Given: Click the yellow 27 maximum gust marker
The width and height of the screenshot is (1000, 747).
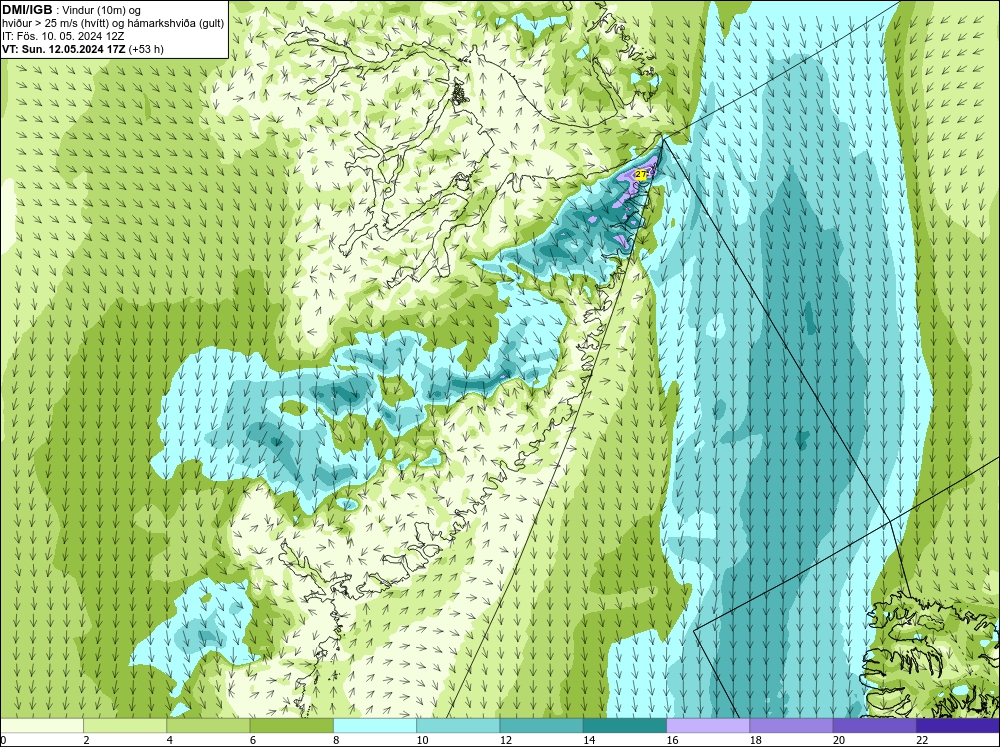Looking at the screenshot, I should (x=641, y=174).
